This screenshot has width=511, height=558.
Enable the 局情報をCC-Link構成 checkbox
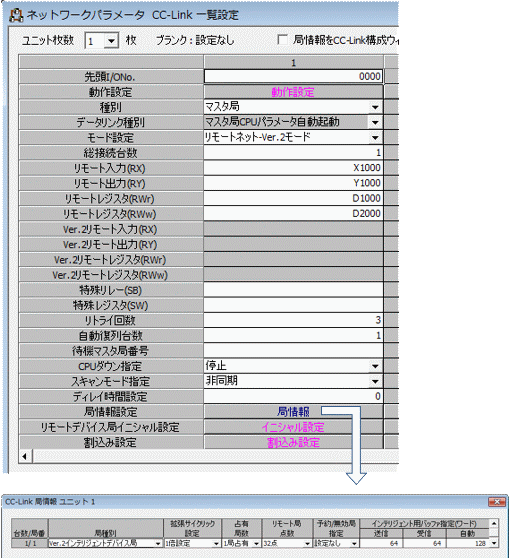pos(283,40)
